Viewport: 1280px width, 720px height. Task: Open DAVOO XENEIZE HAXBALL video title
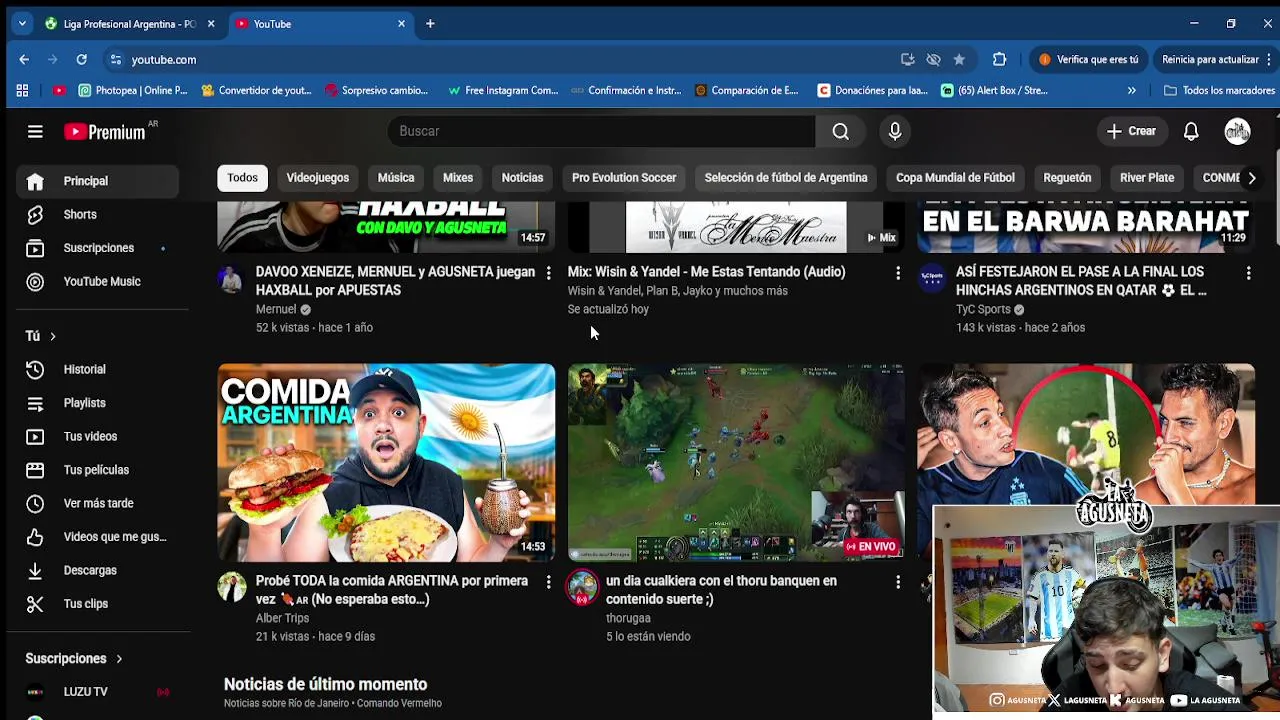395,281
